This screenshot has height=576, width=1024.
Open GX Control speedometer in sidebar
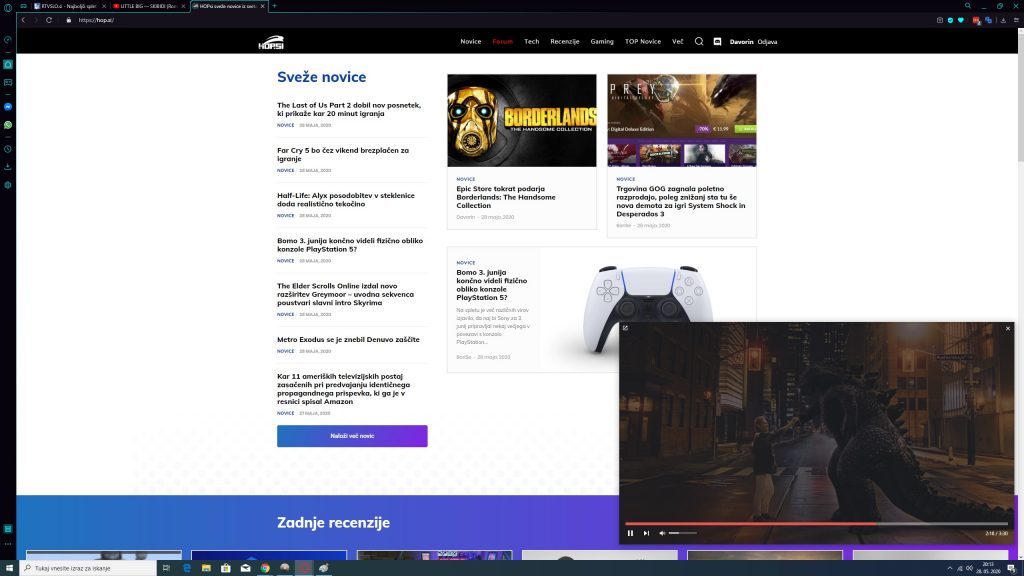point(8,40)
